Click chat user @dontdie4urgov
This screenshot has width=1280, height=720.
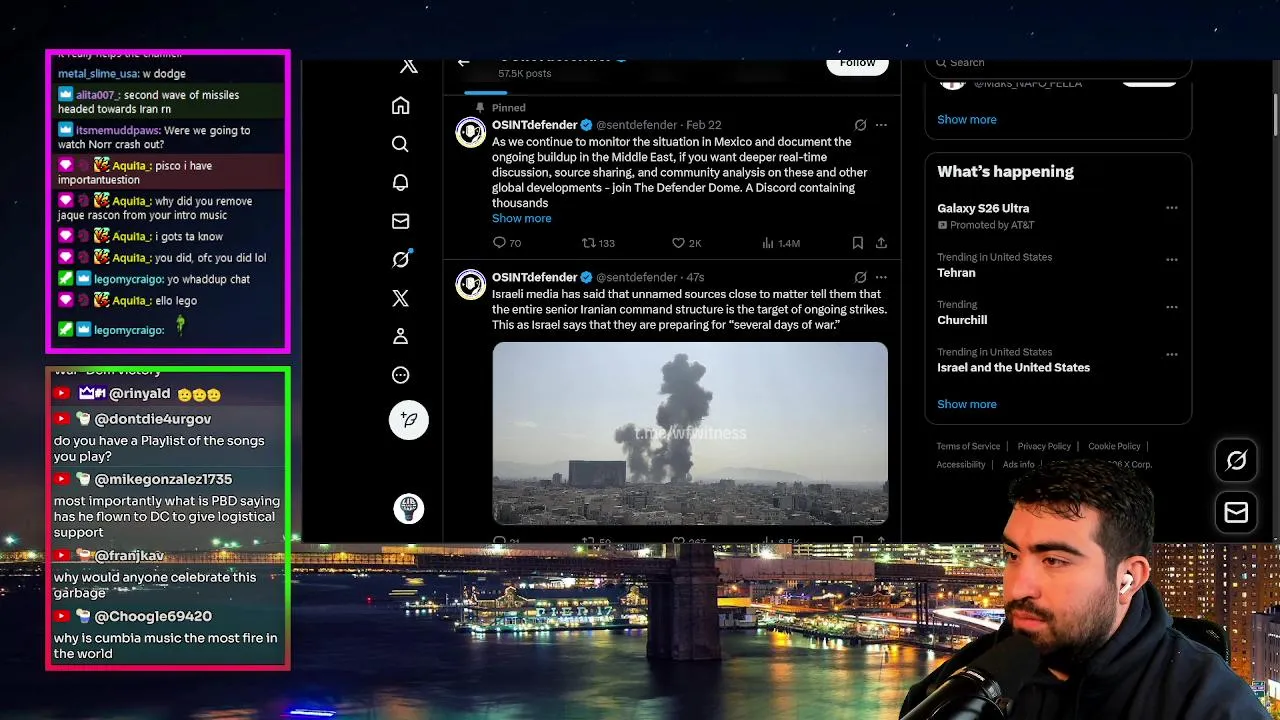[x=153, y=419]
